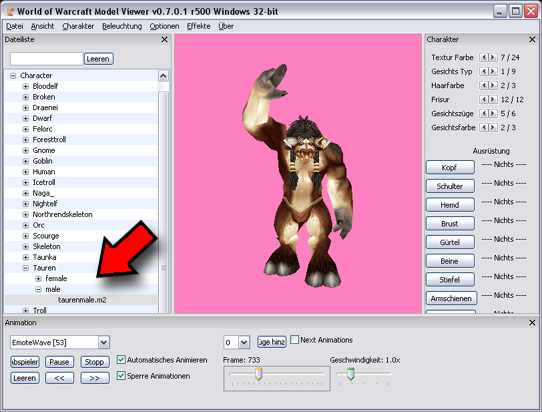Viewport: 542px width, 412px height.
Task: Close the Dateiliste panel
Action: point(165,39)
